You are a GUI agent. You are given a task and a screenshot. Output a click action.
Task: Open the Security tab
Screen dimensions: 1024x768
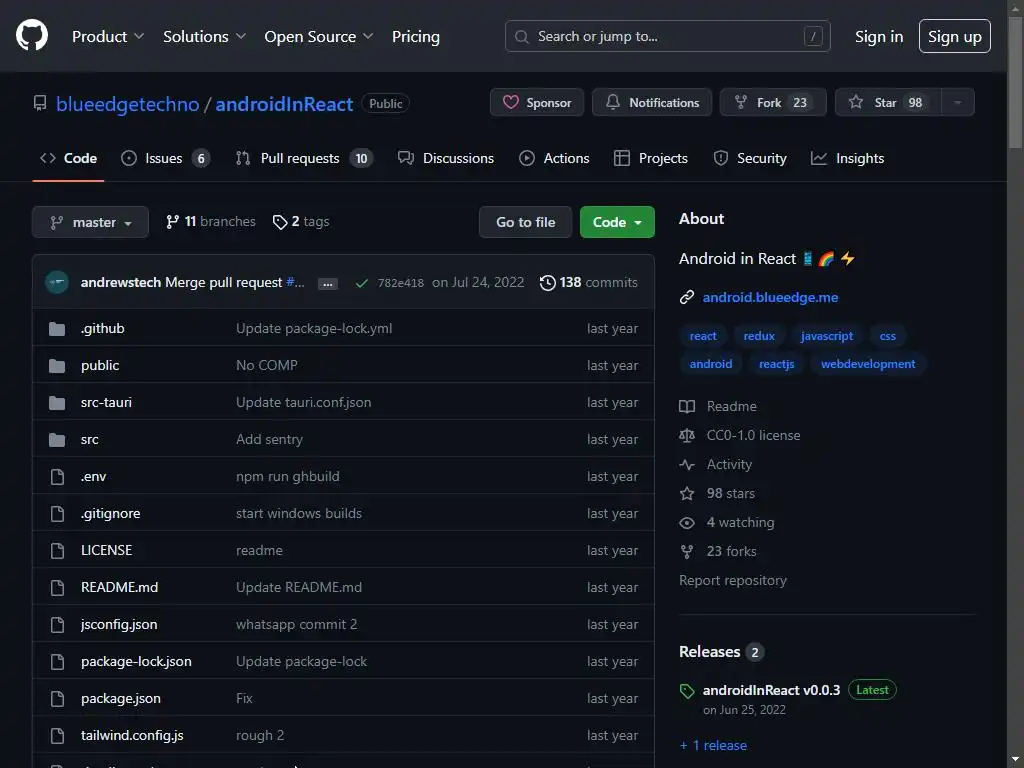coord(750,158)
